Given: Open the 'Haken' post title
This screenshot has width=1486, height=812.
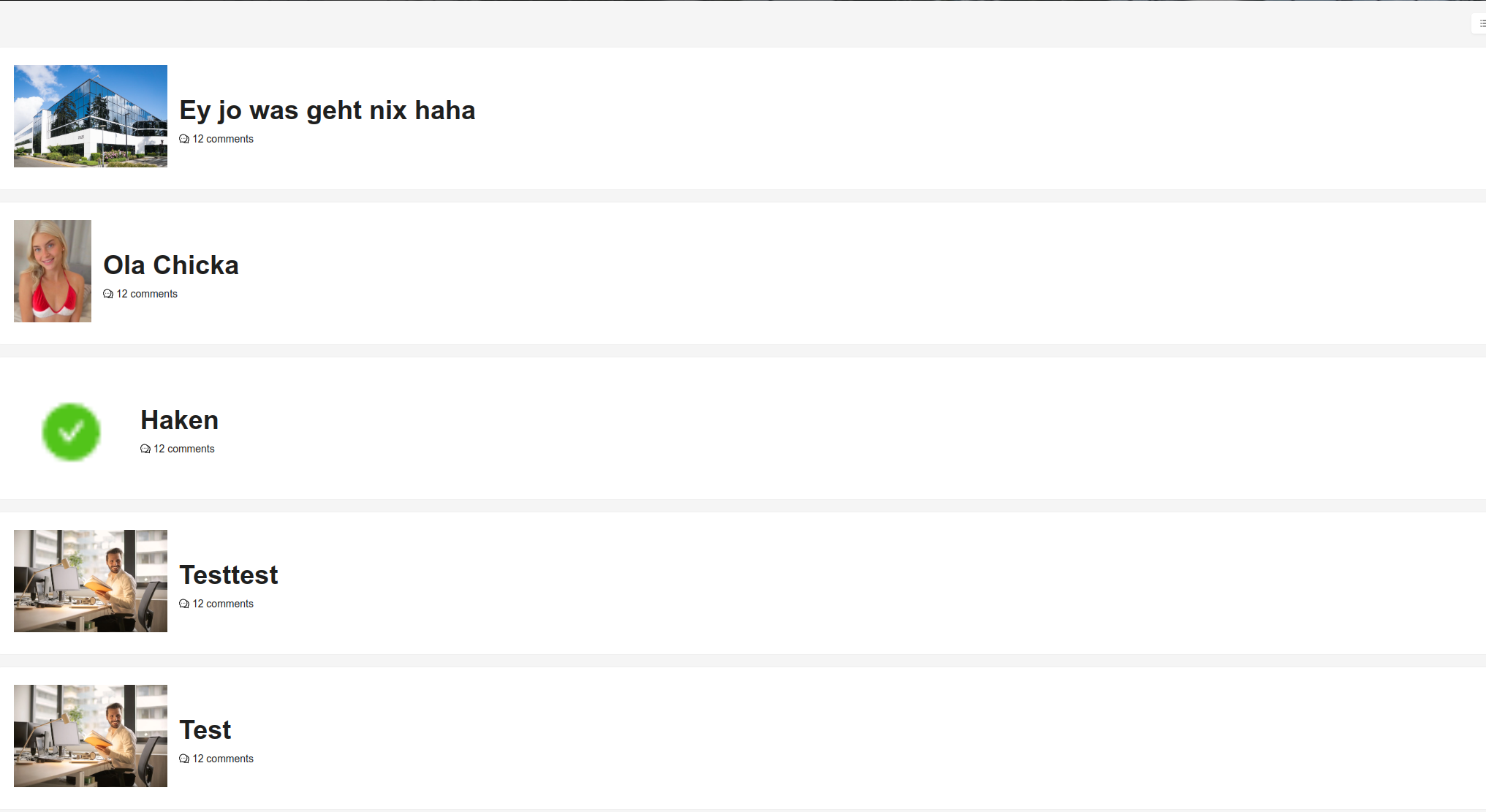Looking at the screenshot, I should 180,420.
